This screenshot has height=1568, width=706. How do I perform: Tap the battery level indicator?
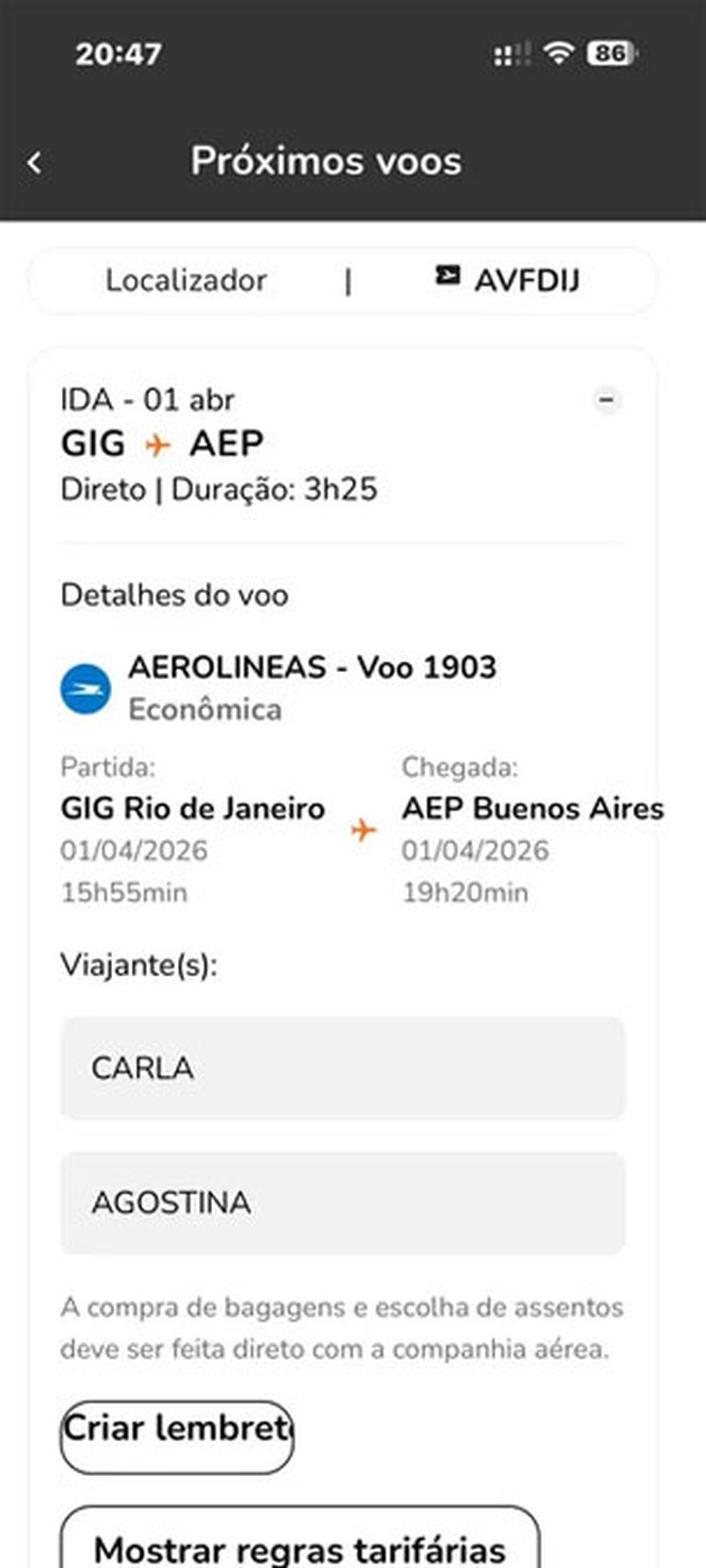pos(611,54)
